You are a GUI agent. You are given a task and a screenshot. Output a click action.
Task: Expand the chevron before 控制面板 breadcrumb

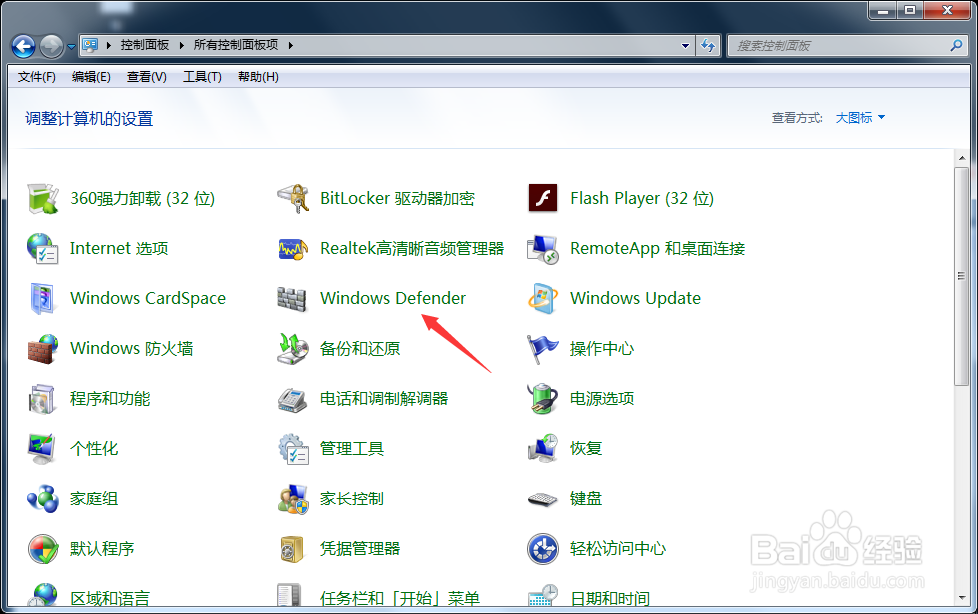point(109,45)
